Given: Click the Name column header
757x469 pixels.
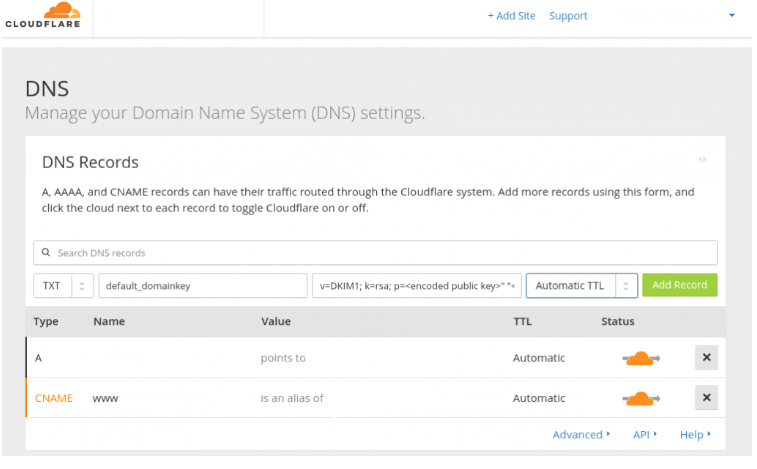Looking at the screenshot, I should (109, 321).
